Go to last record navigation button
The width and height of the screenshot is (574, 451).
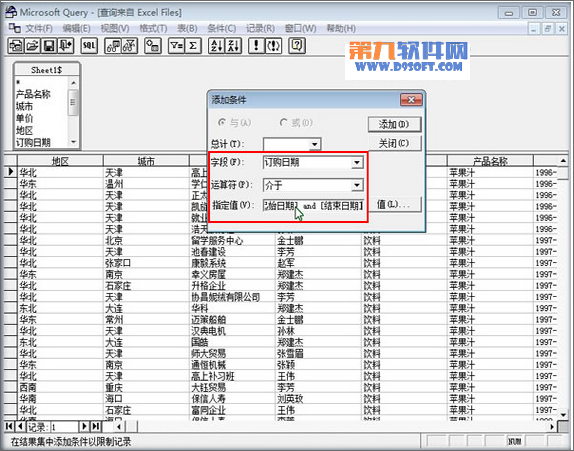(96, 426)
